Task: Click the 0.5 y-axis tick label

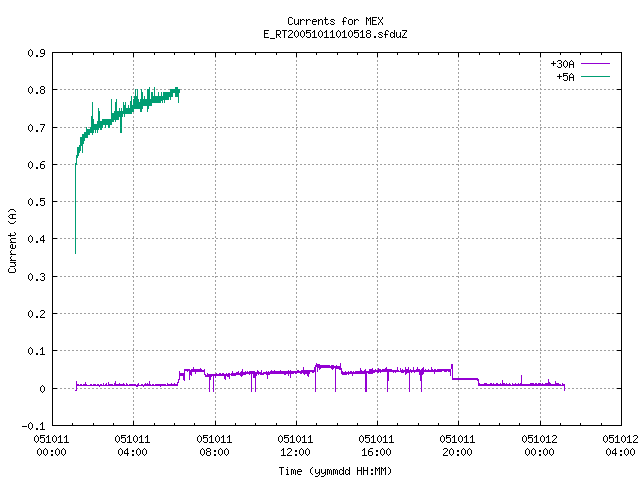Action: point(36,202)
